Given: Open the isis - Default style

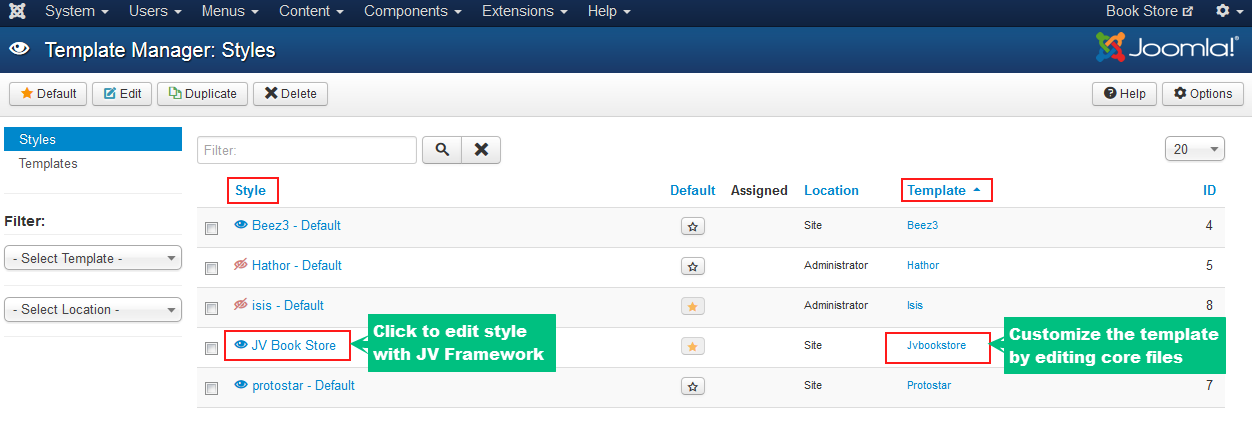Looking at the screenshot, I should [x=288, y=305].
